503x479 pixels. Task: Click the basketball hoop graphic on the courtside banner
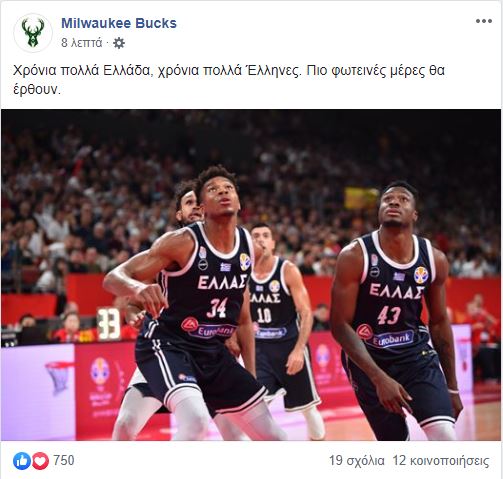click(x=59, y=377)
